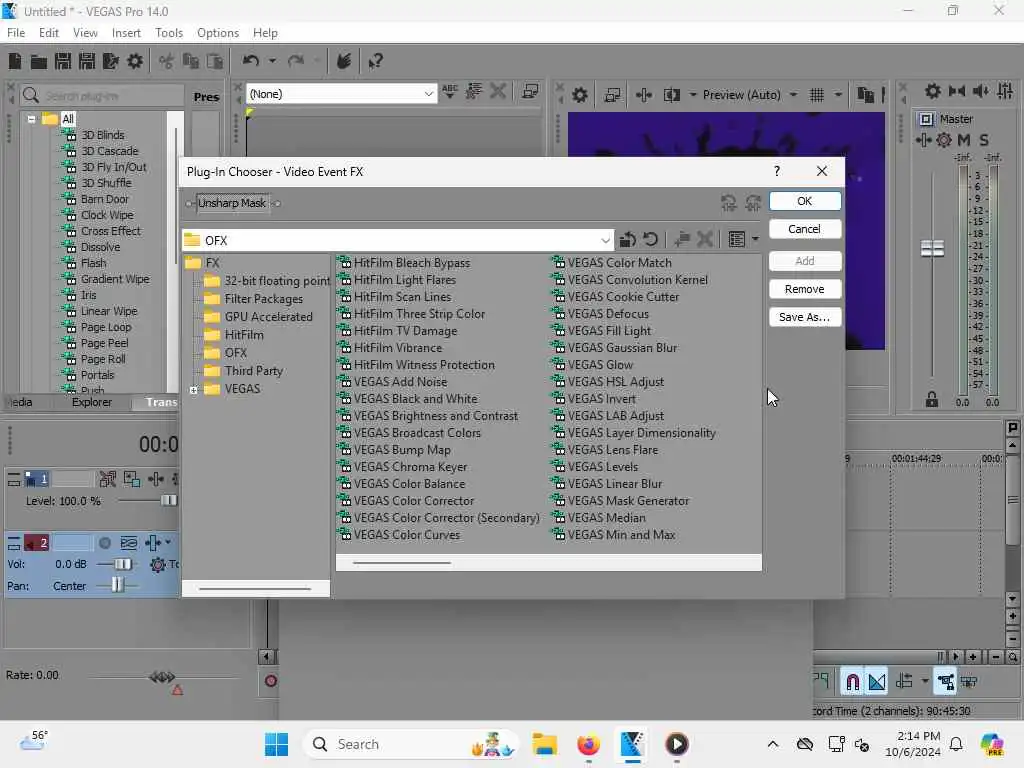
Task: Click the notification bell in system tray
Action: click(955, 744)
